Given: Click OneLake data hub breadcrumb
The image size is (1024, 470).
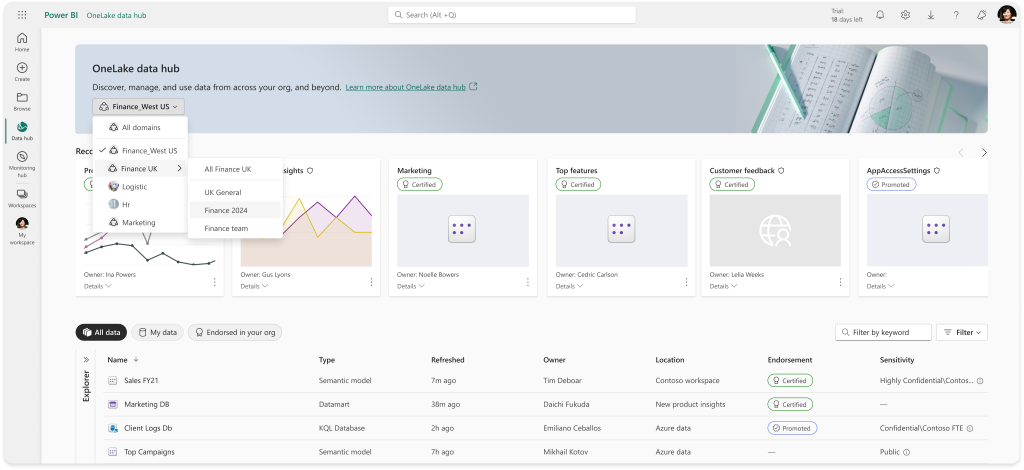Looking at the screenshot, I should tap(116, 15).
